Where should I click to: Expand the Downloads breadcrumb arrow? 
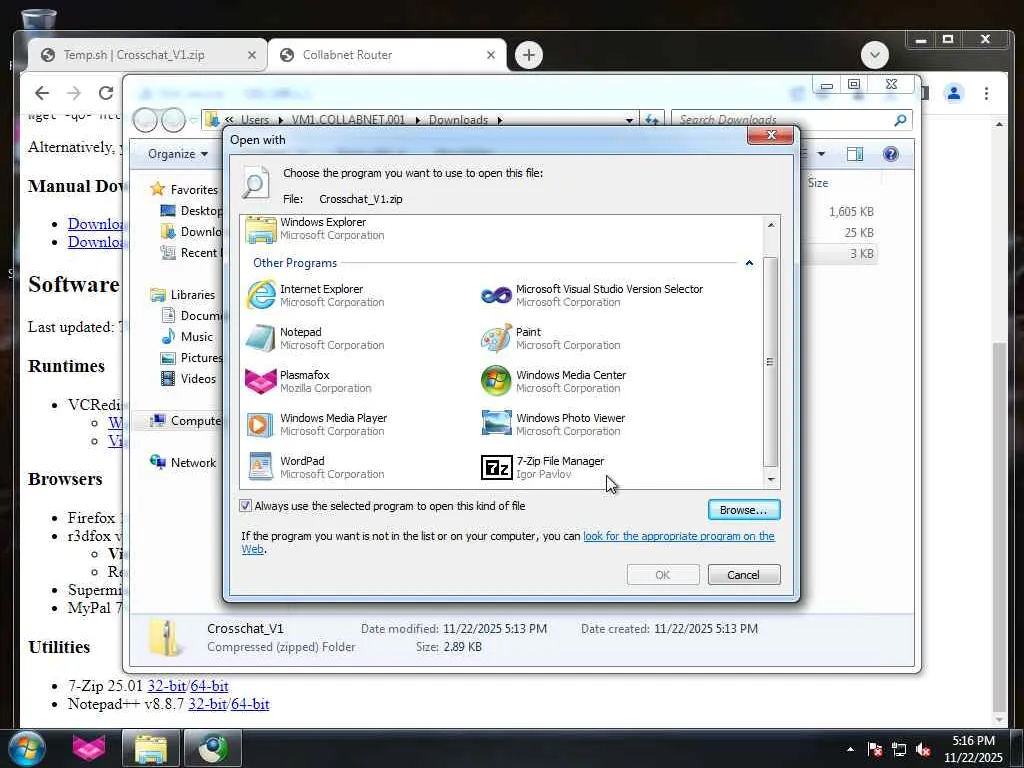(x=500, y=120)
